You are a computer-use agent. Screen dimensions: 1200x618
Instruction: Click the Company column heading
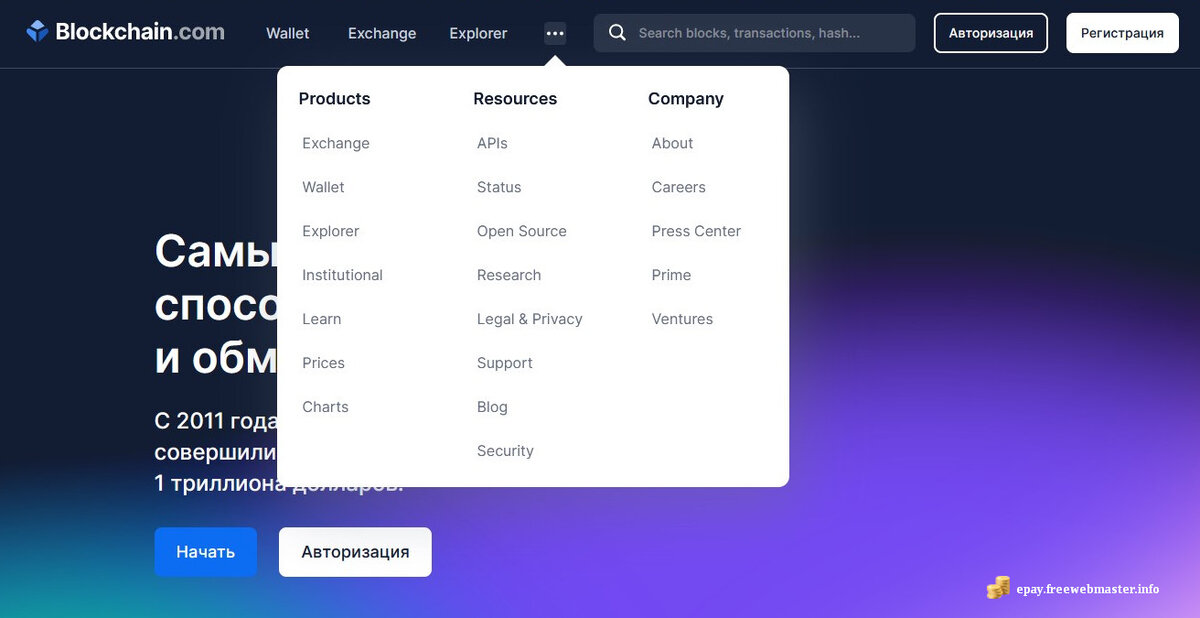(x=686, y=99)
